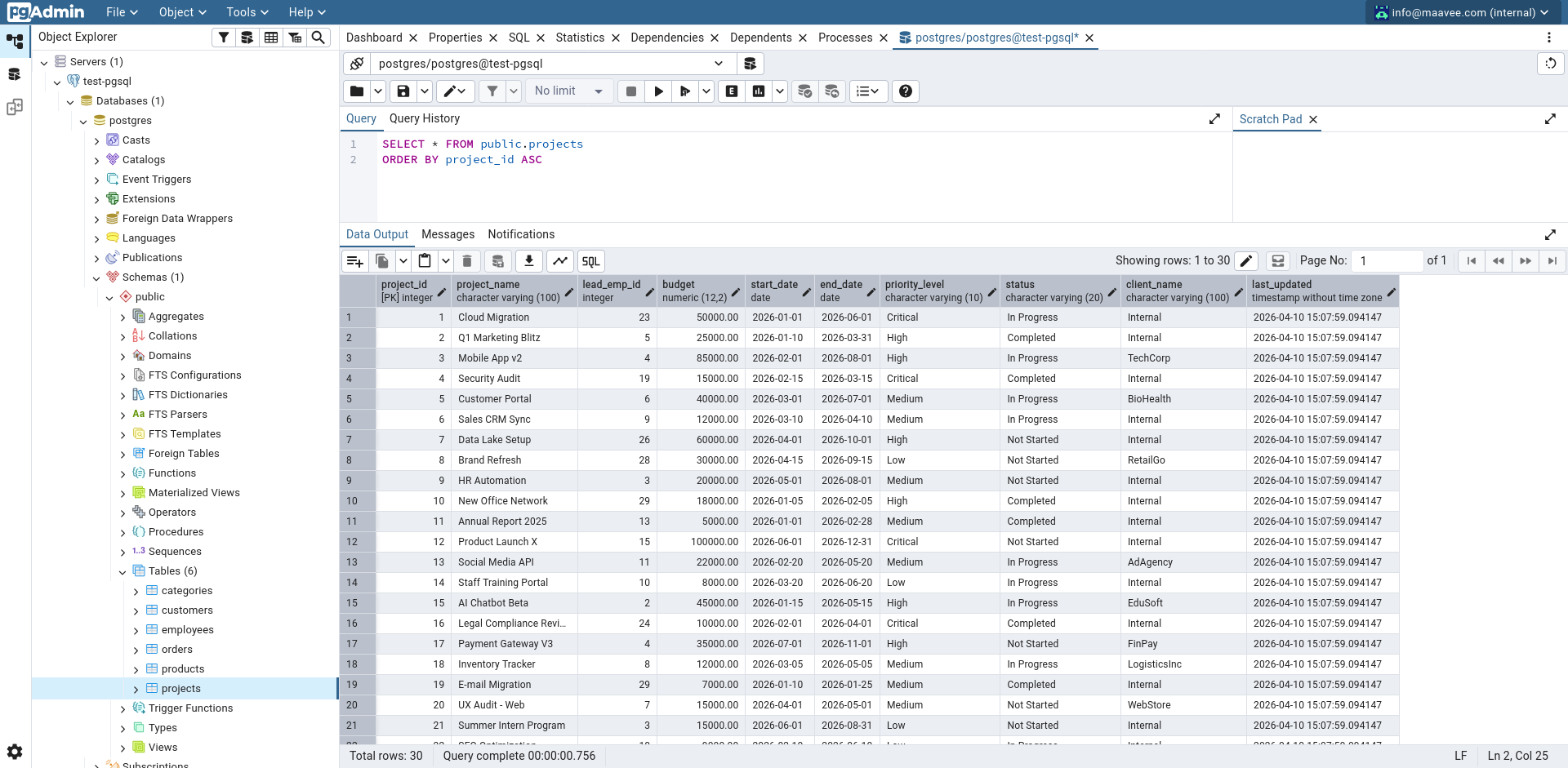Screen dimensions: 1568x768
Task: Open the Tools menu
Action: coord(245,11)
